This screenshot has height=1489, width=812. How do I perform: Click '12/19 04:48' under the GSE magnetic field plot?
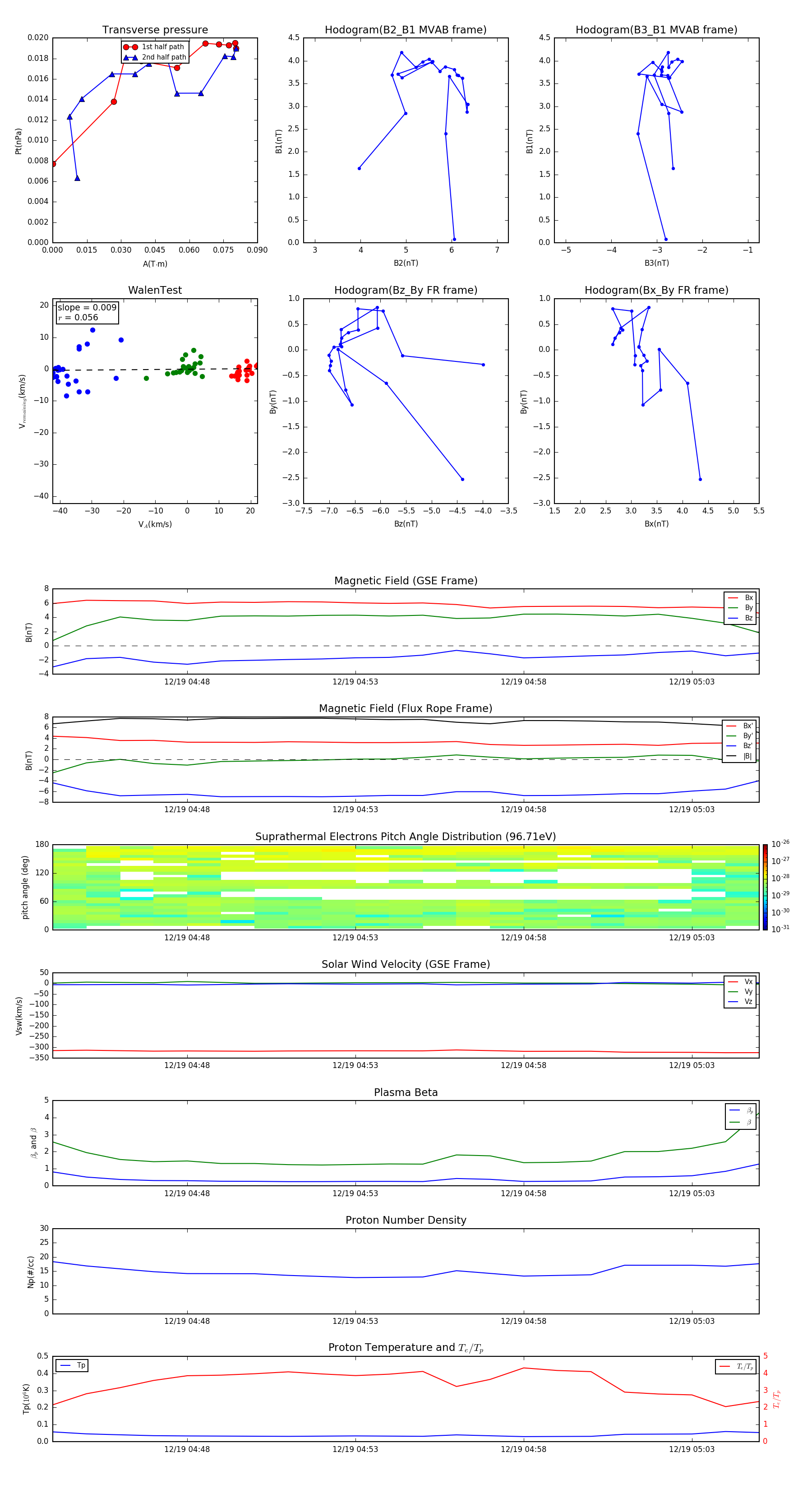[x=187, y=682]
